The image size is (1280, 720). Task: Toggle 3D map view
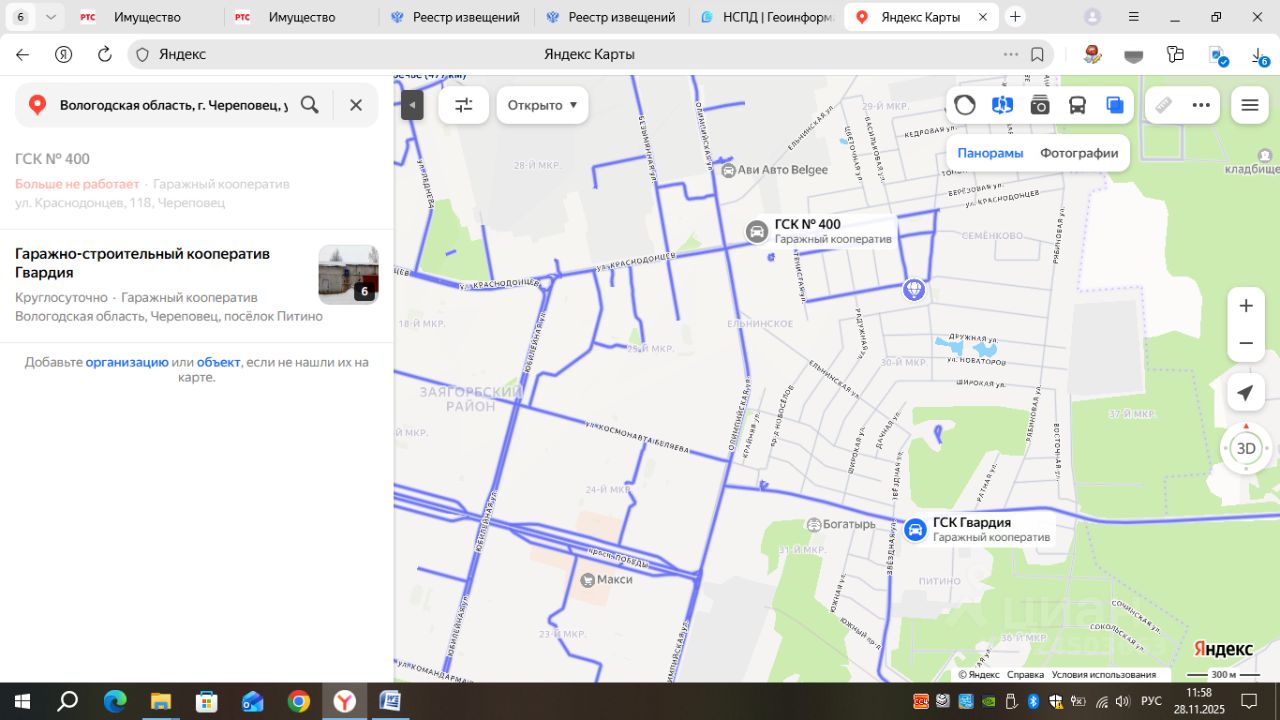point(1246,448)
